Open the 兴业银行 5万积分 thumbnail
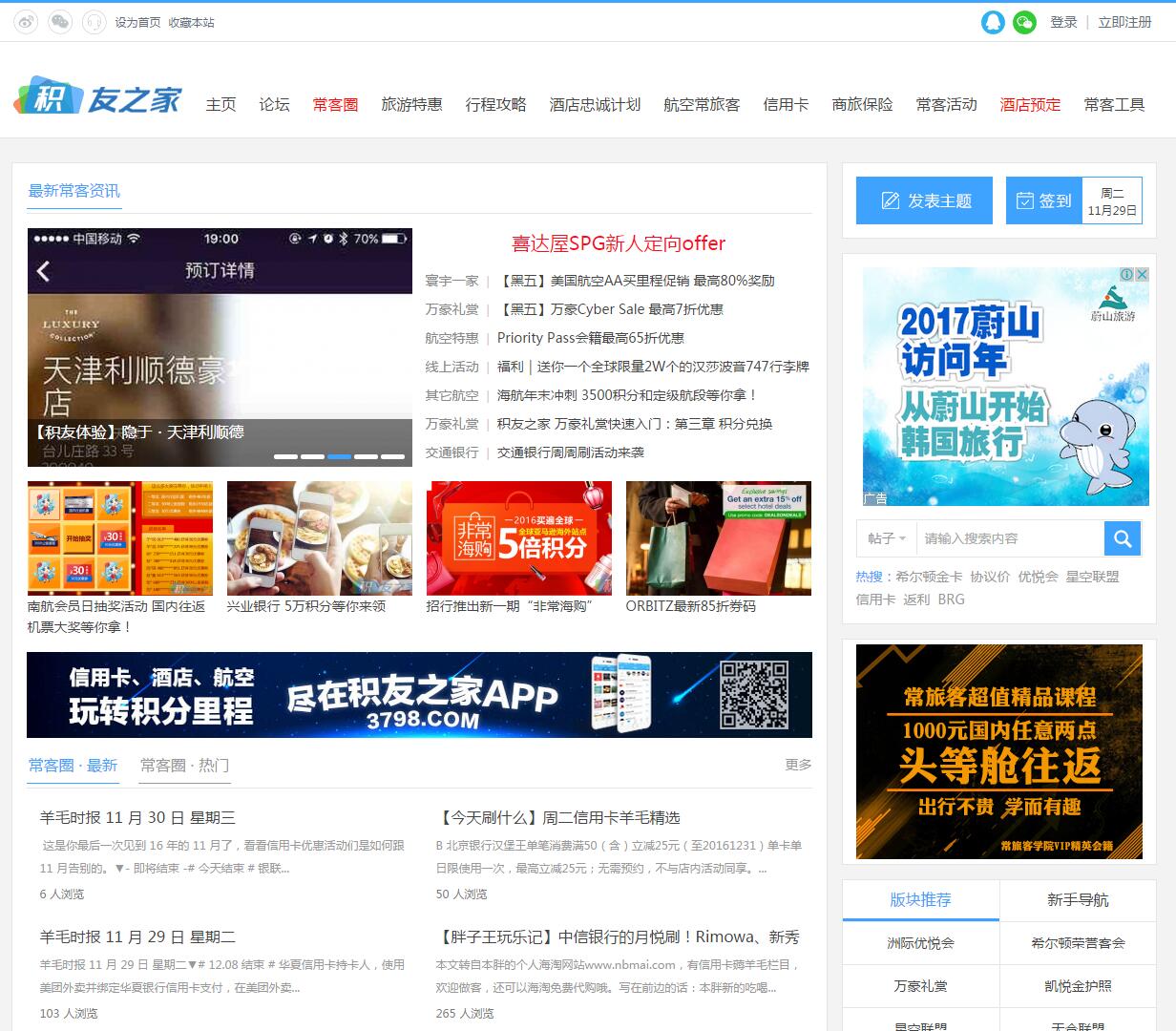Viewport: 1176px width, 1031px height. click(x=320, y=538)
